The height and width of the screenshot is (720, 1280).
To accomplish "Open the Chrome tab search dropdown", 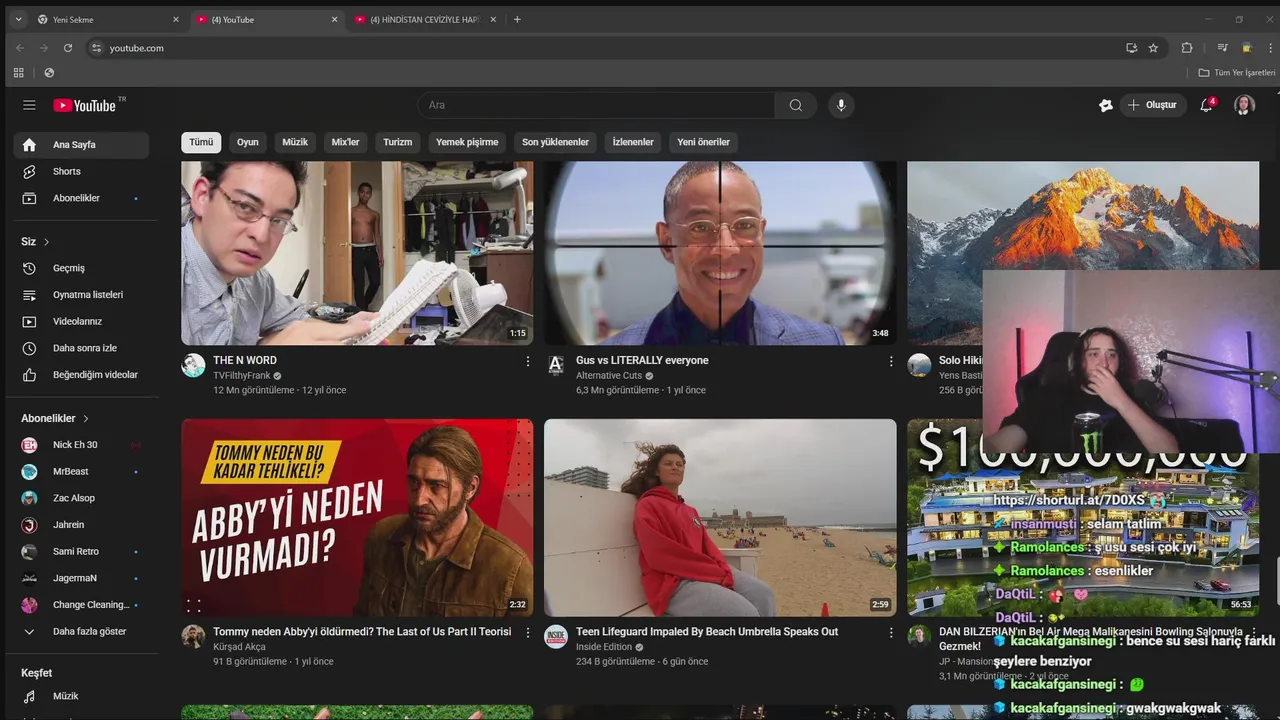I will point(18,19).
